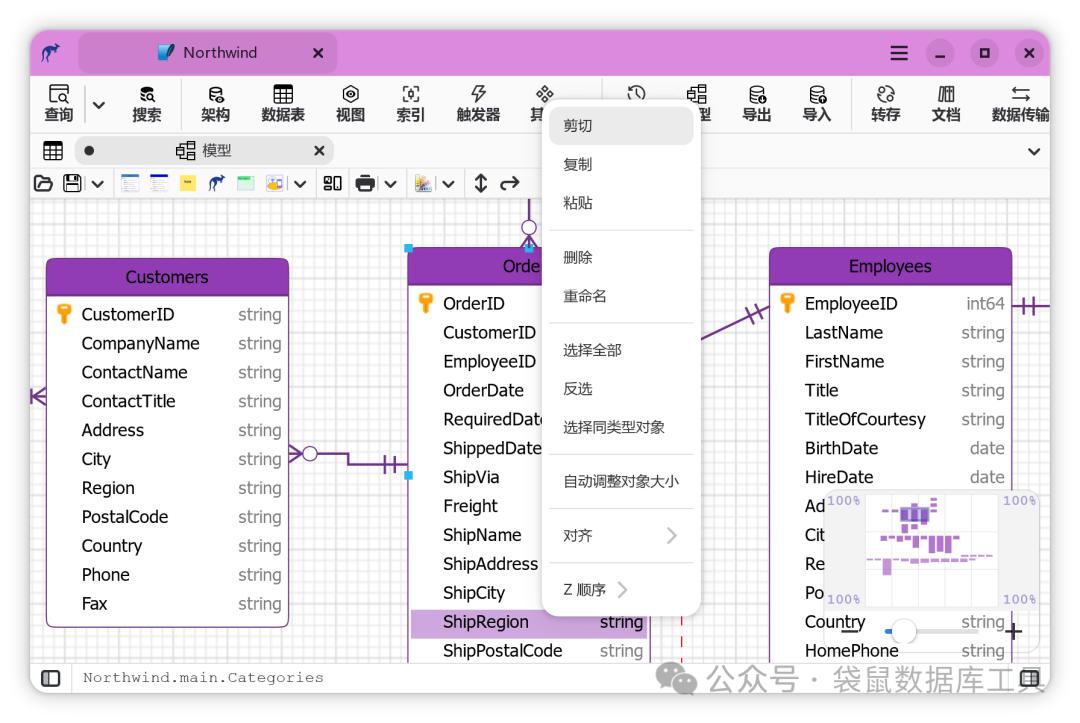Image resolution: width=1080 pixels, height=723 pixels.
Task: Select 自动调整对象大小 in the context menu
Action: (621, 481)
